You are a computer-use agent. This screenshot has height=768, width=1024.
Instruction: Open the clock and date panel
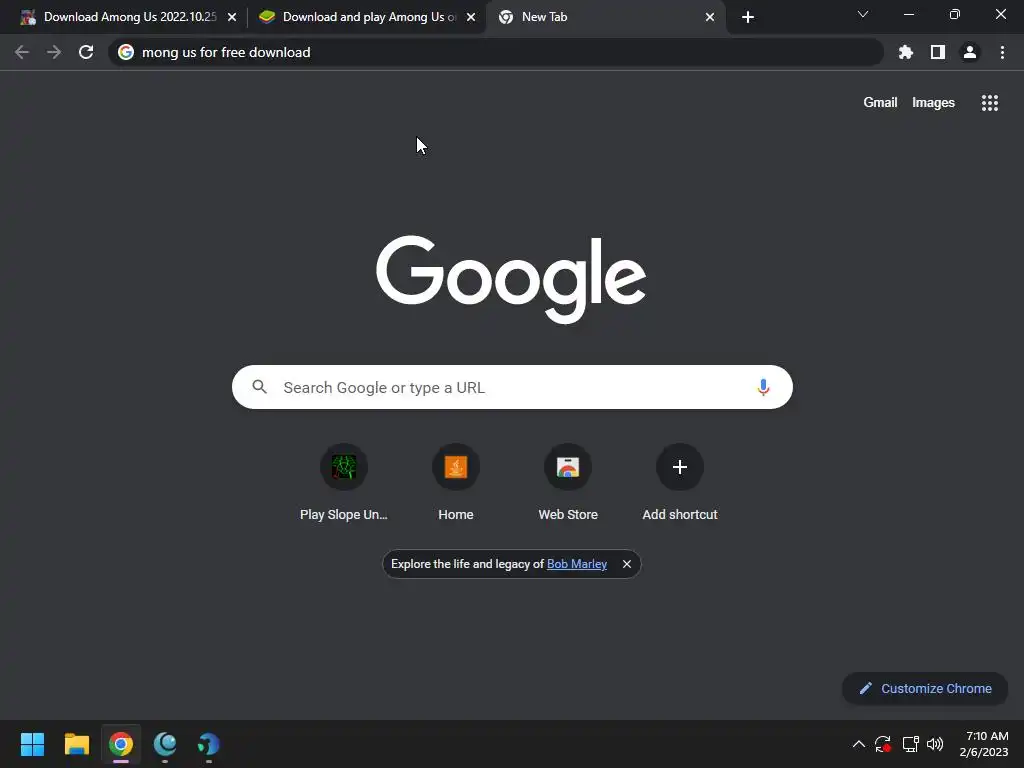click(x=984, y=744)
